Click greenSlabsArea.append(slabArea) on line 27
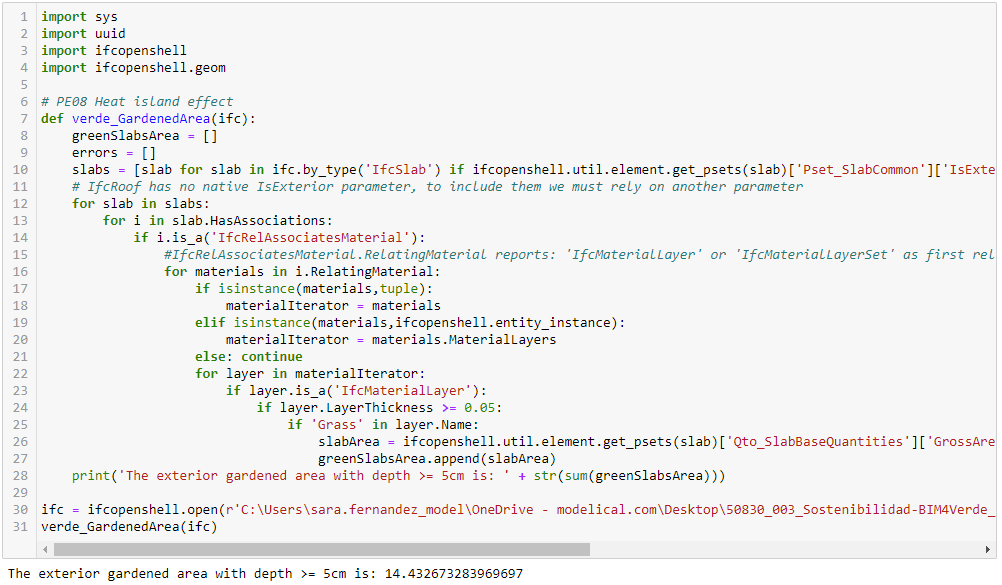This screenshot has width=1002, height=585. [437, 459]
